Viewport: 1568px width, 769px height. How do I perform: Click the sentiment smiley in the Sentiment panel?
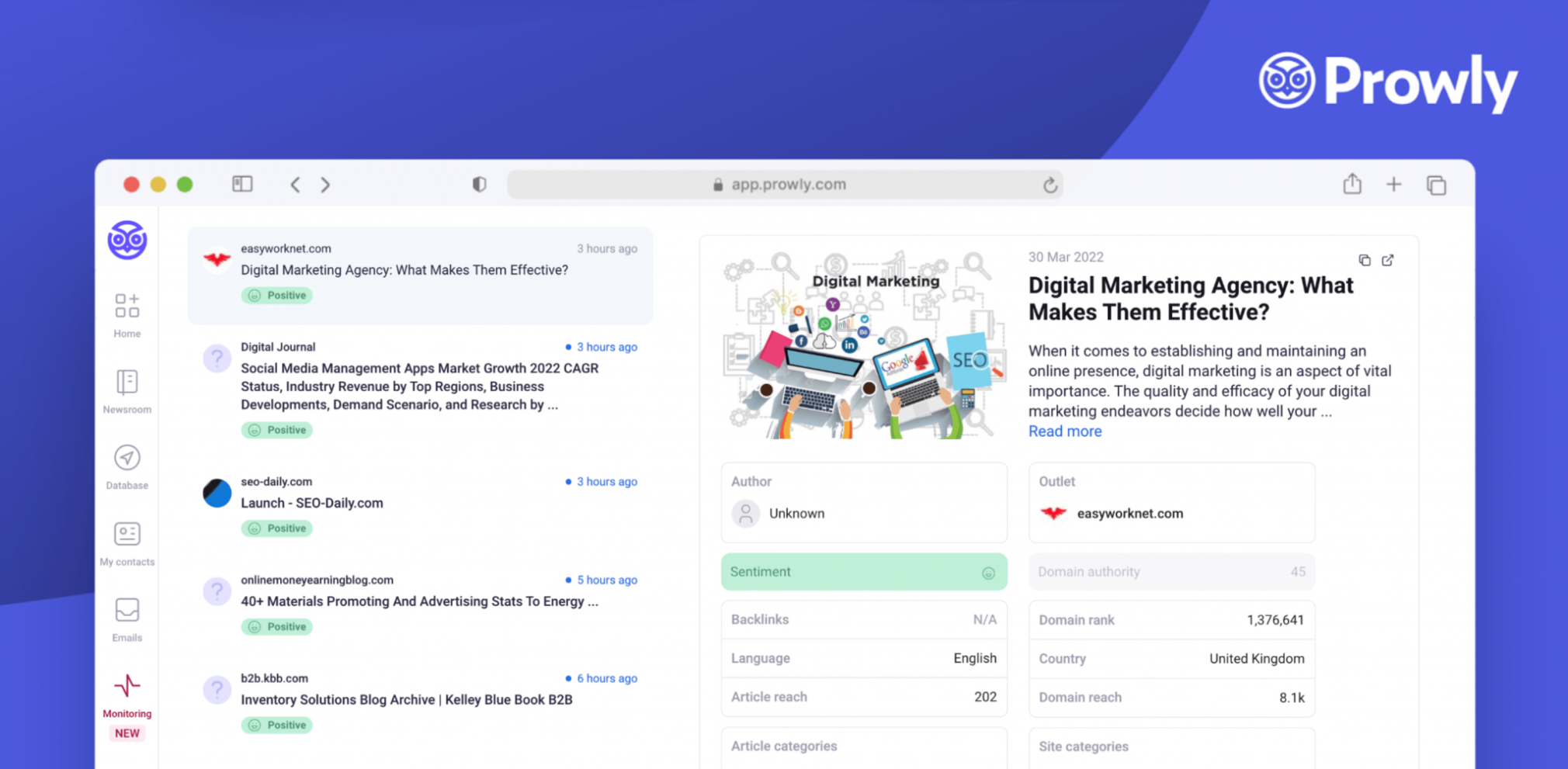(988, 572)
